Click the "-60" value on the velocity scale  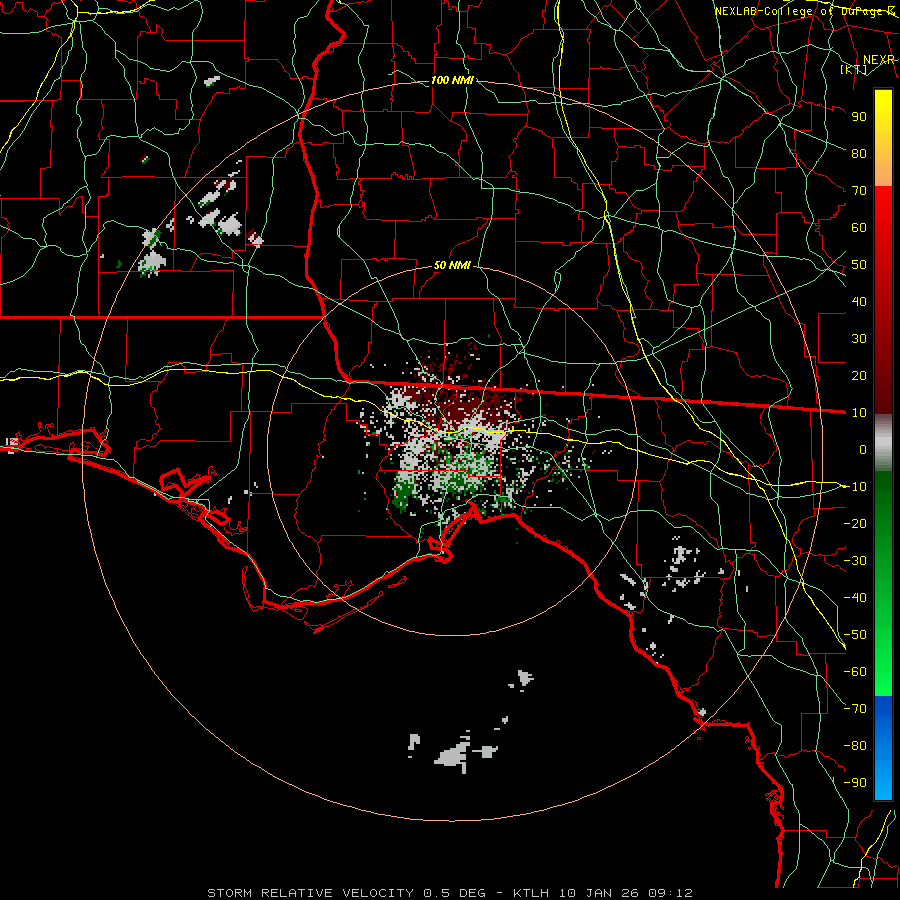tap(855, 672)
